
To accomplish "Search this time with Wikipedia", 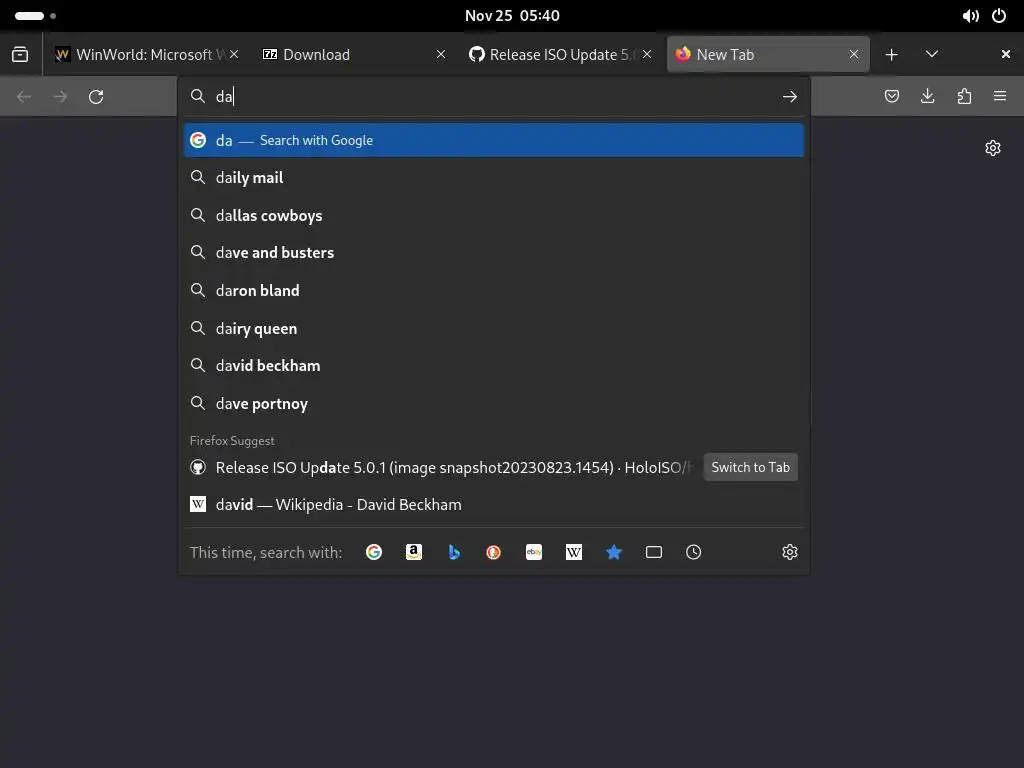I will pyautogui.click(x=573, y=552).
